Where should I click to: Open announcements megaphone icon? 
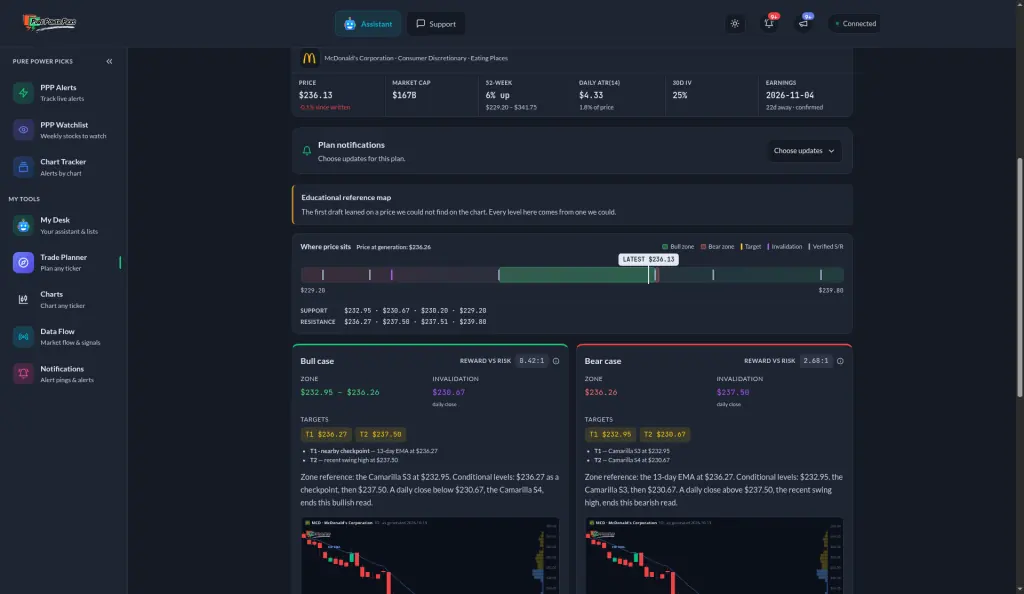click(803, 23)
